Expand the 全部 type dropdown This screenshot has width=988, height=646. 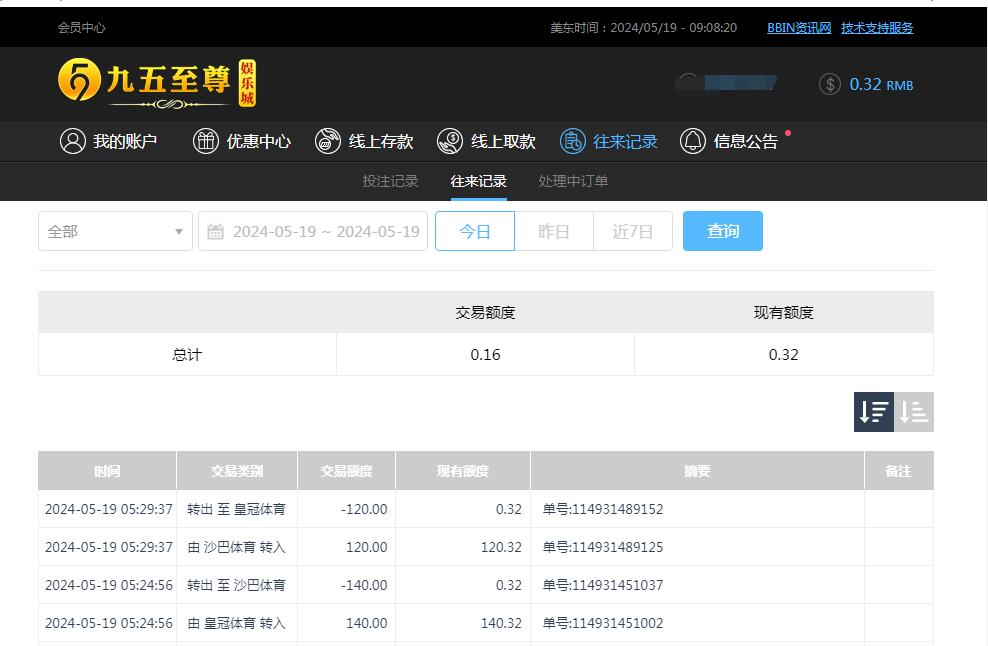115,231
